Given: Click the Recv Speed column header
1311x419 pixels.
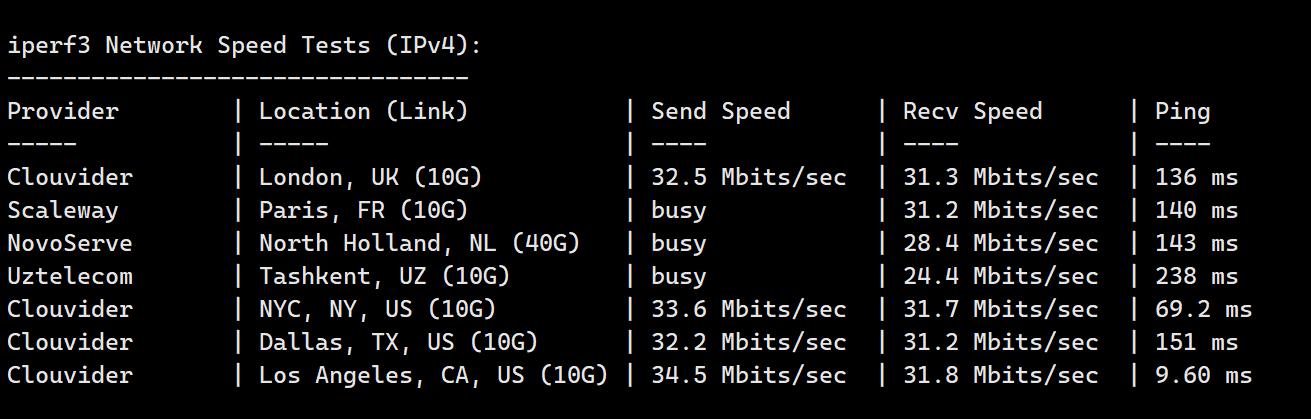Looking at the screenshot, I should tap(972, 112).
